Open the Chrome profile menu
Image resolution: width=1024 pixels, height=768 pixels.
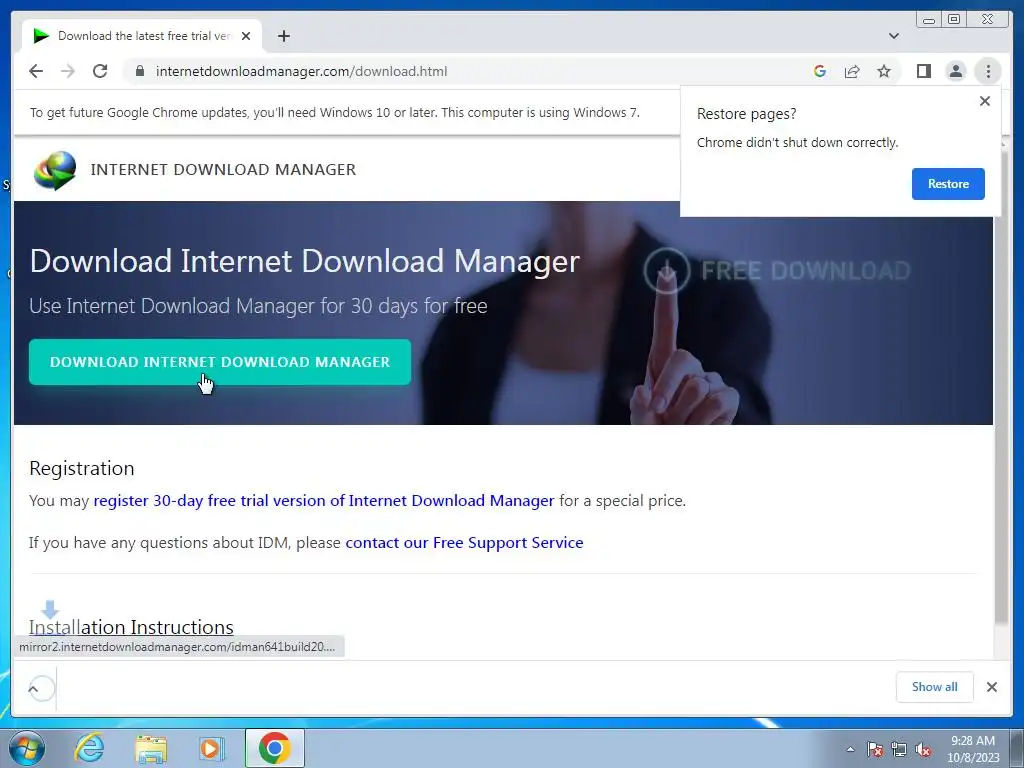pyautogui.click(x=955, y=71)
